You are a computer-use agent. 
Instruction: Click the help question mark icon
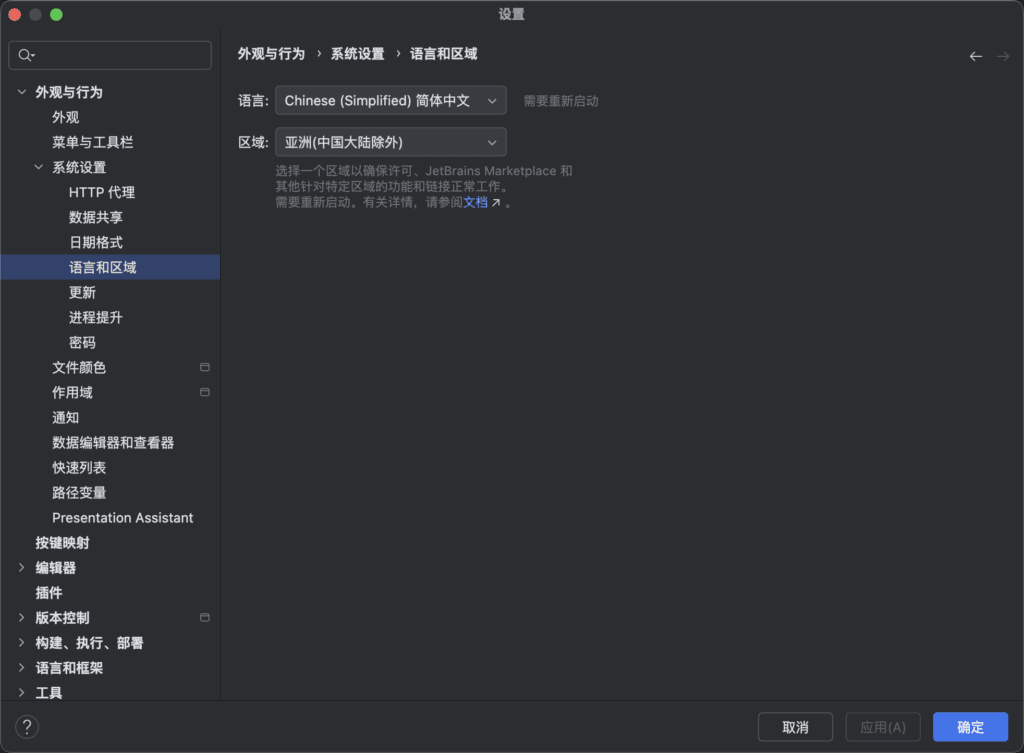coord(27,727)
